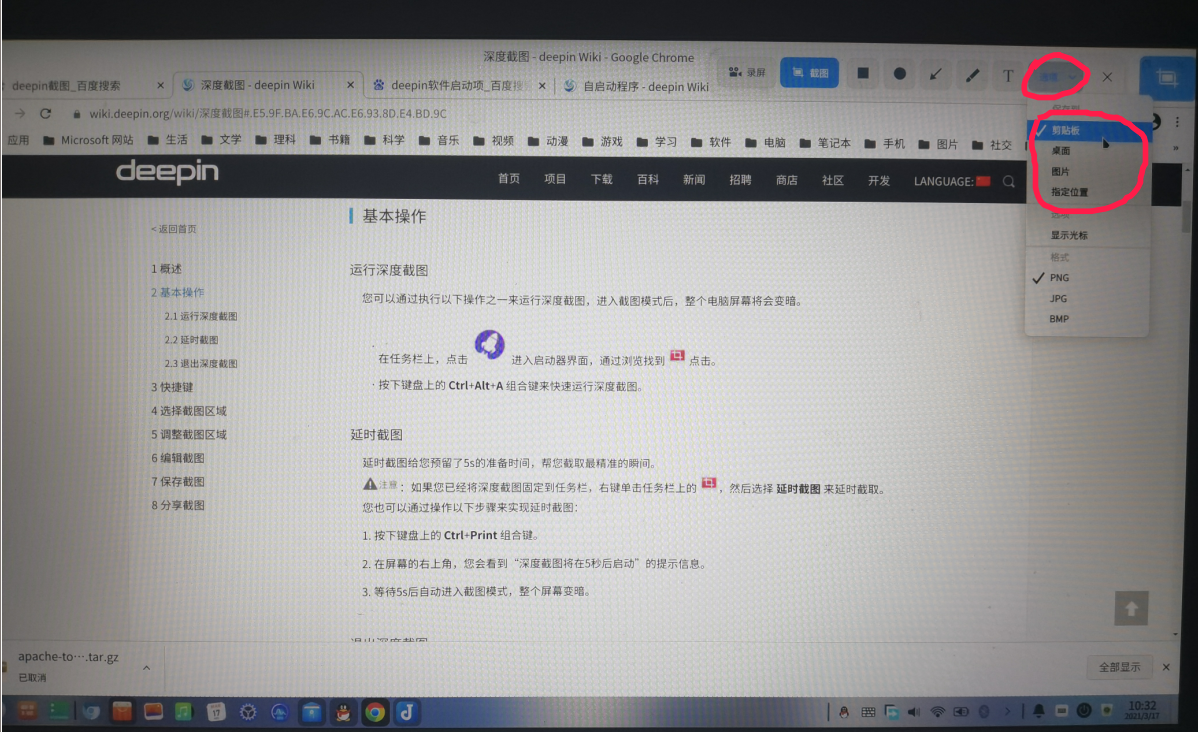Open the 游戏 bookmark folder
This screenshot has height=732, width=1198.
click(x=602, y=141)
